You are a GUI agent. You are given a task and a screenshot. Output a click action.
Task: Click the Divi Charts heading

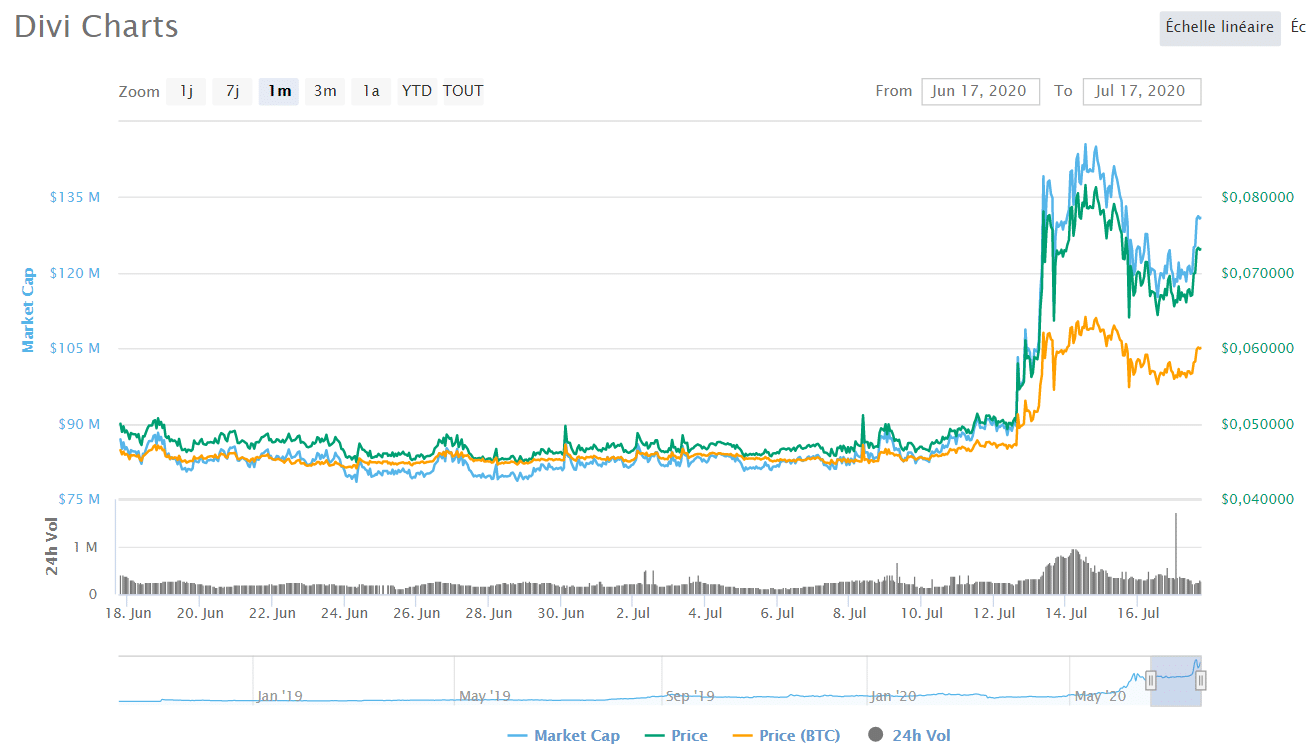coord(97,27)
